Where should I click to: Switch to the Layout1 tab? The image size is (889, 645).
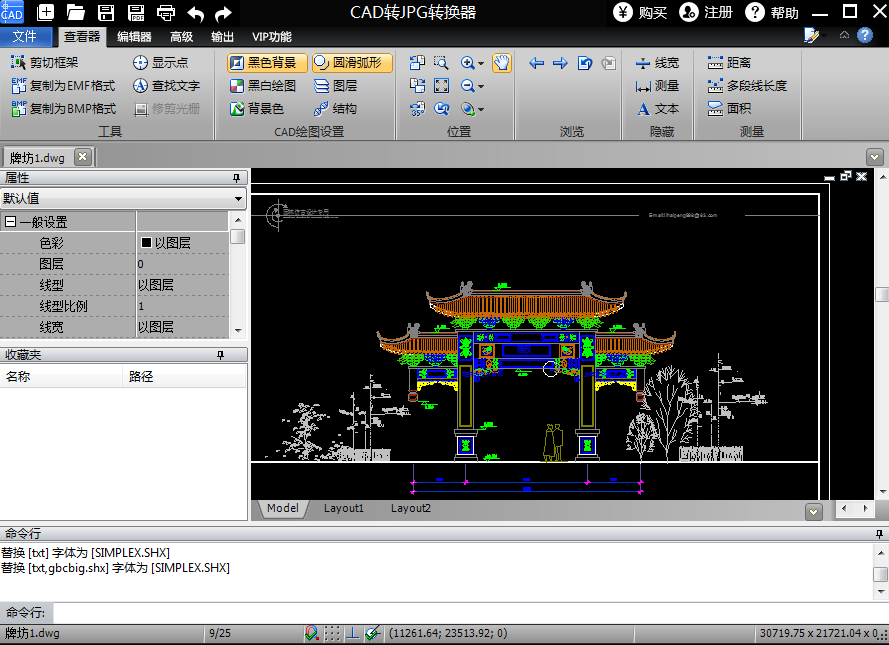(x=343, y=509)
